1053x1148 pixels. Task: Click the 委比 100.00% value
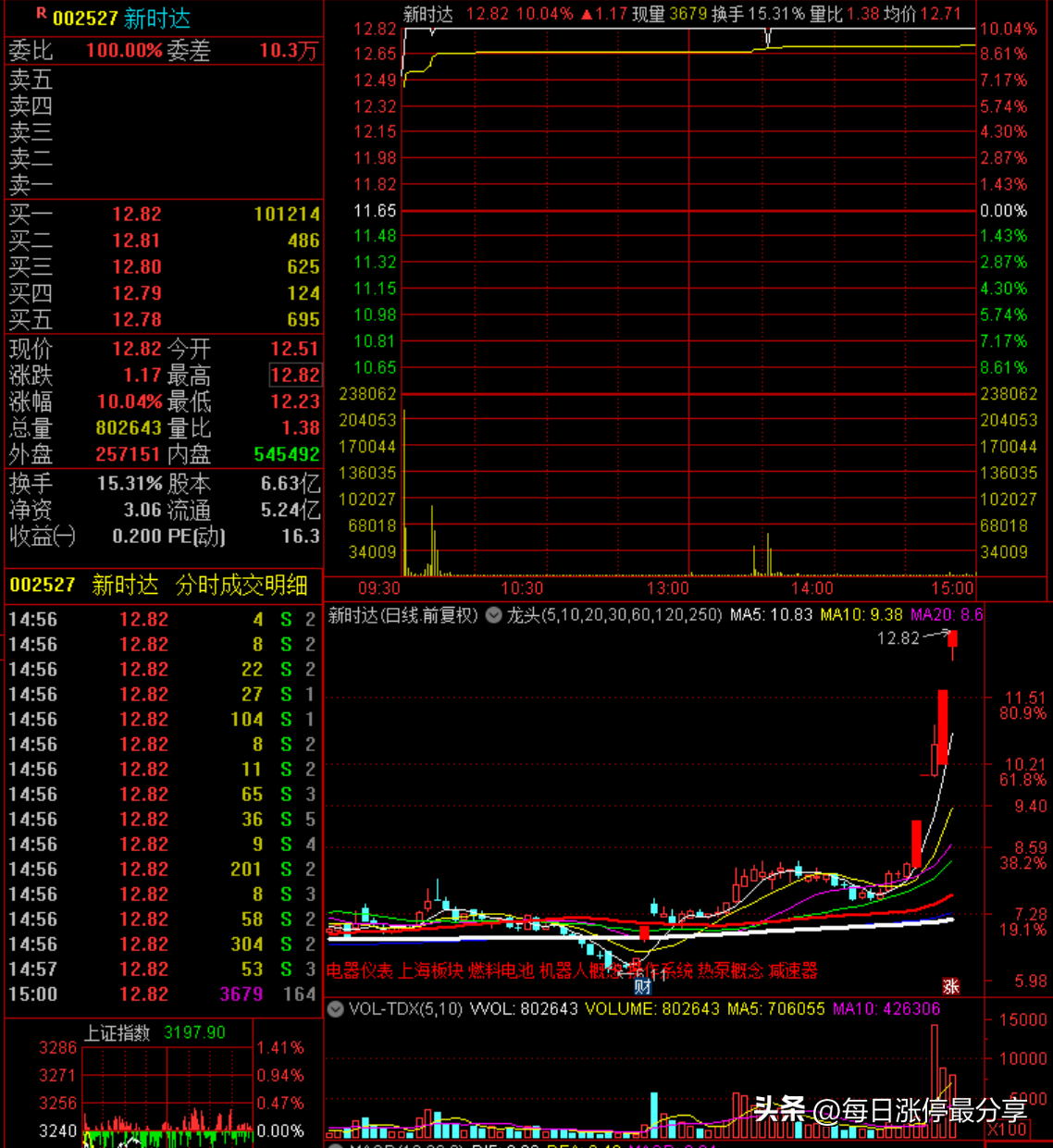[x=124, y=51]
